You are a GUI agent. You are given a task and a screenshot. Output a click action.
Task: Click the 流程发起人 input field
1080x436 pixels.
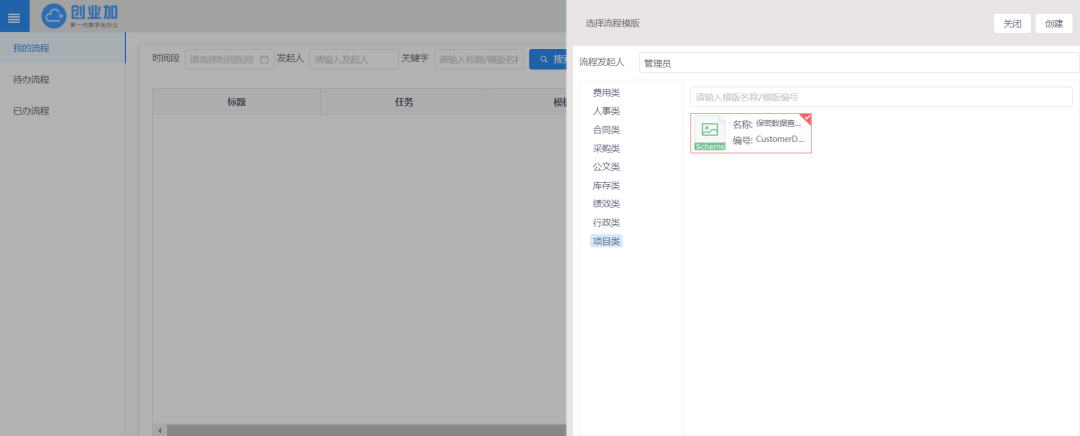click(855, 63)
